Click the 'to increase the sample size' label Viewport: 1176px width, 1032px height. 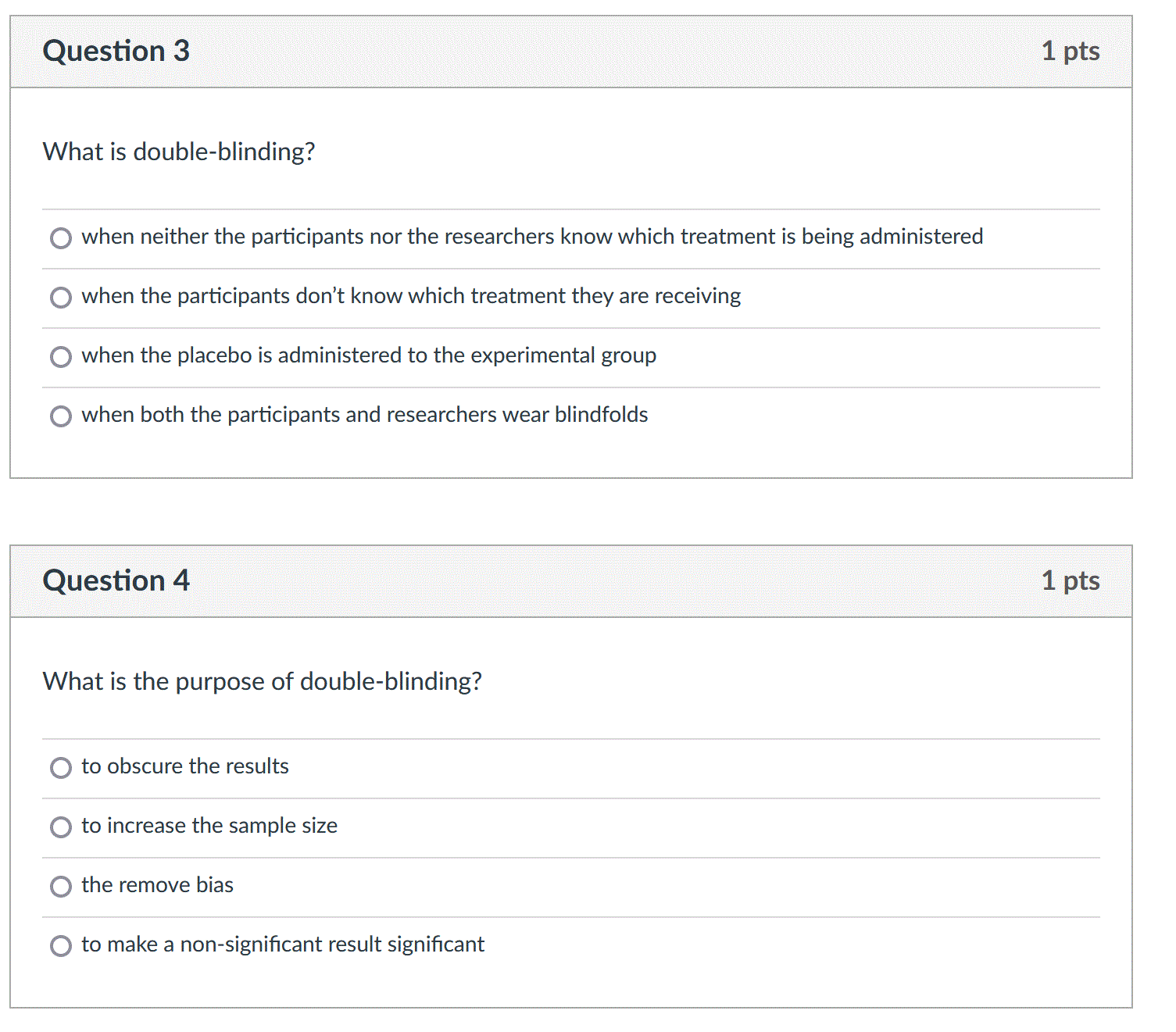click(209, 826)
